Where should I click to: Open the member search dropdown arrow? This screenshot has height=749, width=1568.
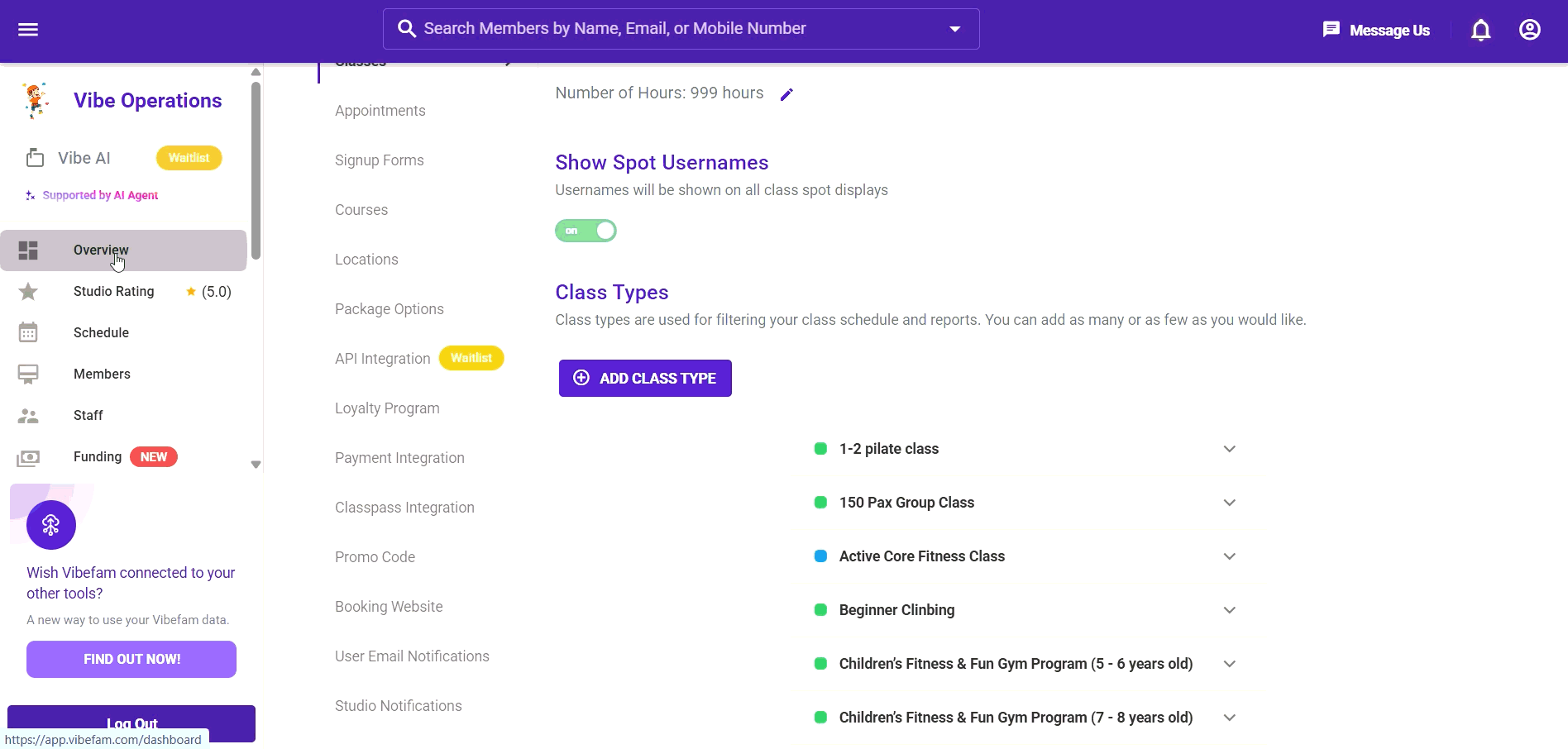click(955, 29)
